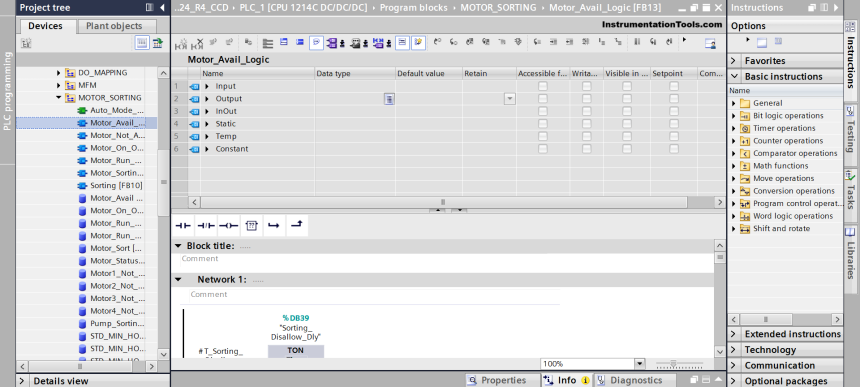The image size is (860, 387).
Task: Click the MFM folder icon
Action: click(70, 85)
